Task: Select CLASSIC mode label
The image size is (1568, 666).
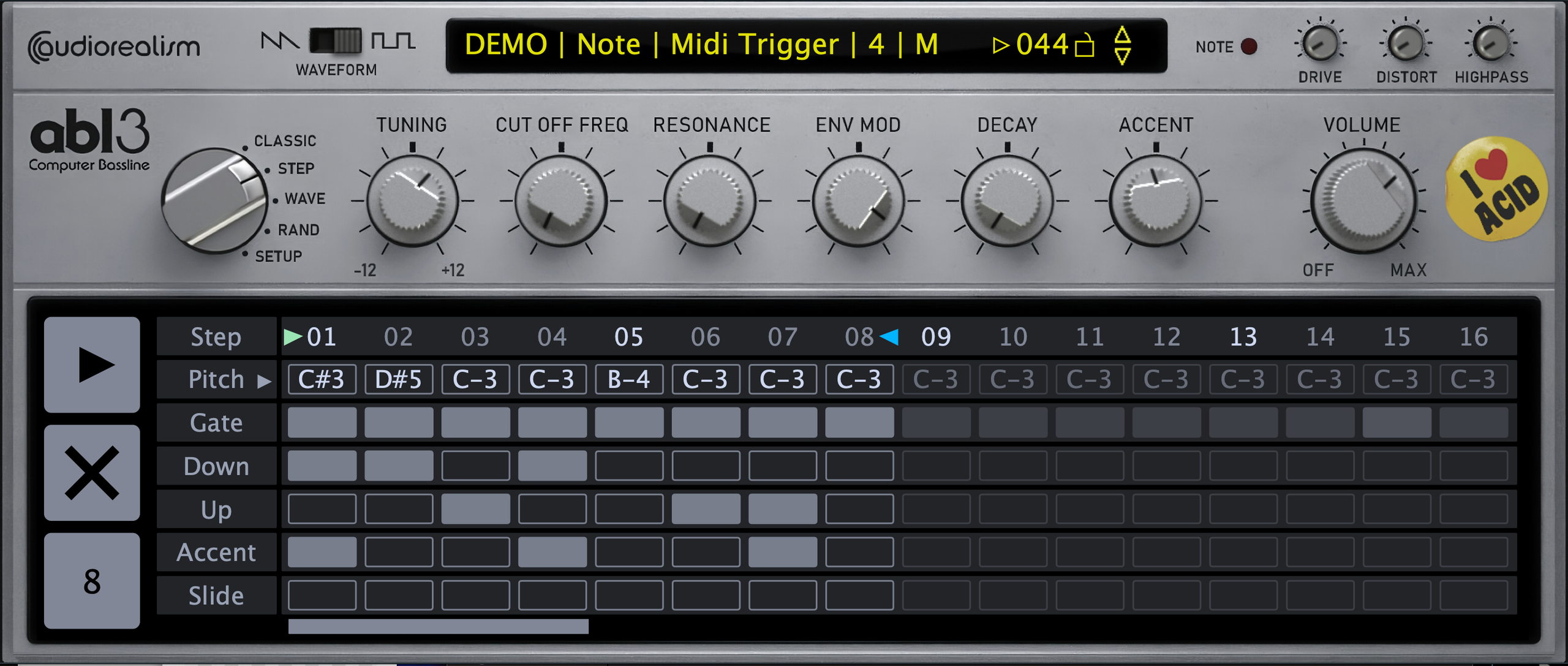Action: tap(285, 141)
